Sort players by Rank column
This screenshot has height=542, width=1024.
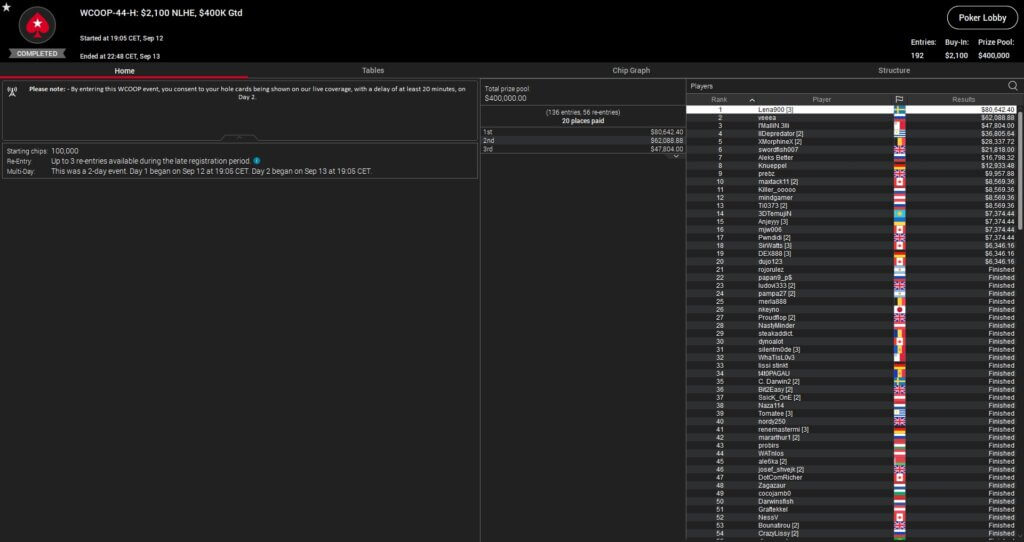tap(720, 100)
